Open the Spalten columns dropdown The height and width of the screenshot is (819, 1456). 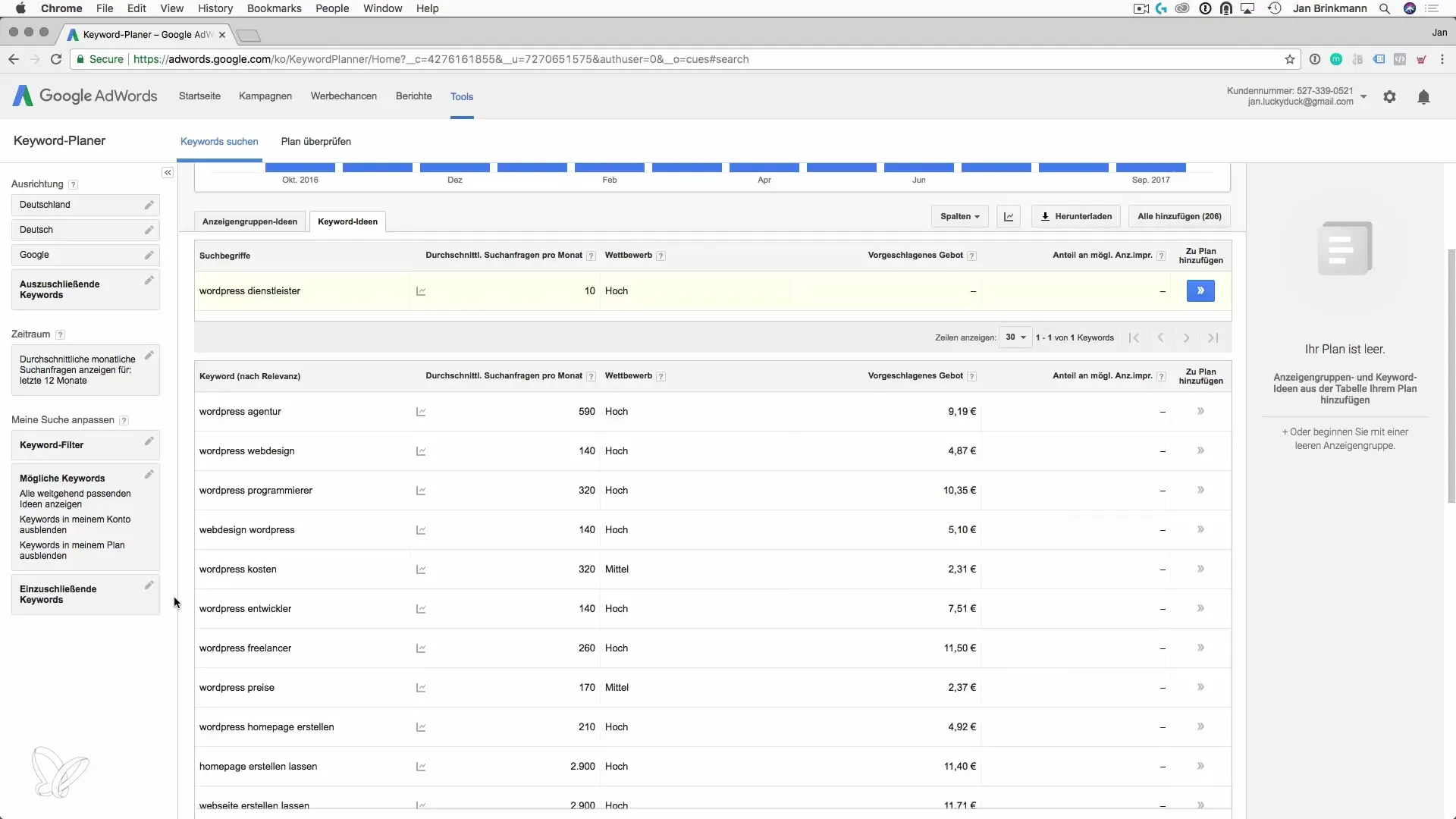point(959,216)
